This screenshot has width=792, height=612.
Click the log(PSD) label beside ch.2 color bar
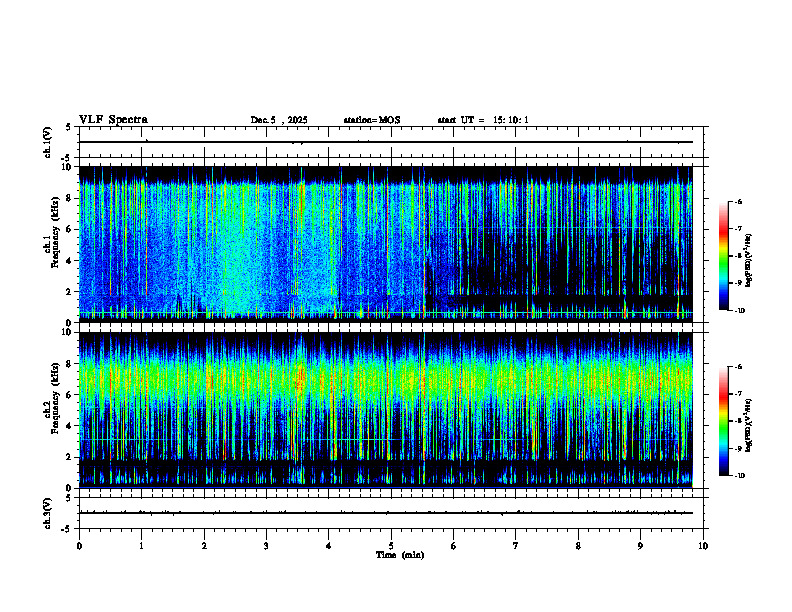749,425
